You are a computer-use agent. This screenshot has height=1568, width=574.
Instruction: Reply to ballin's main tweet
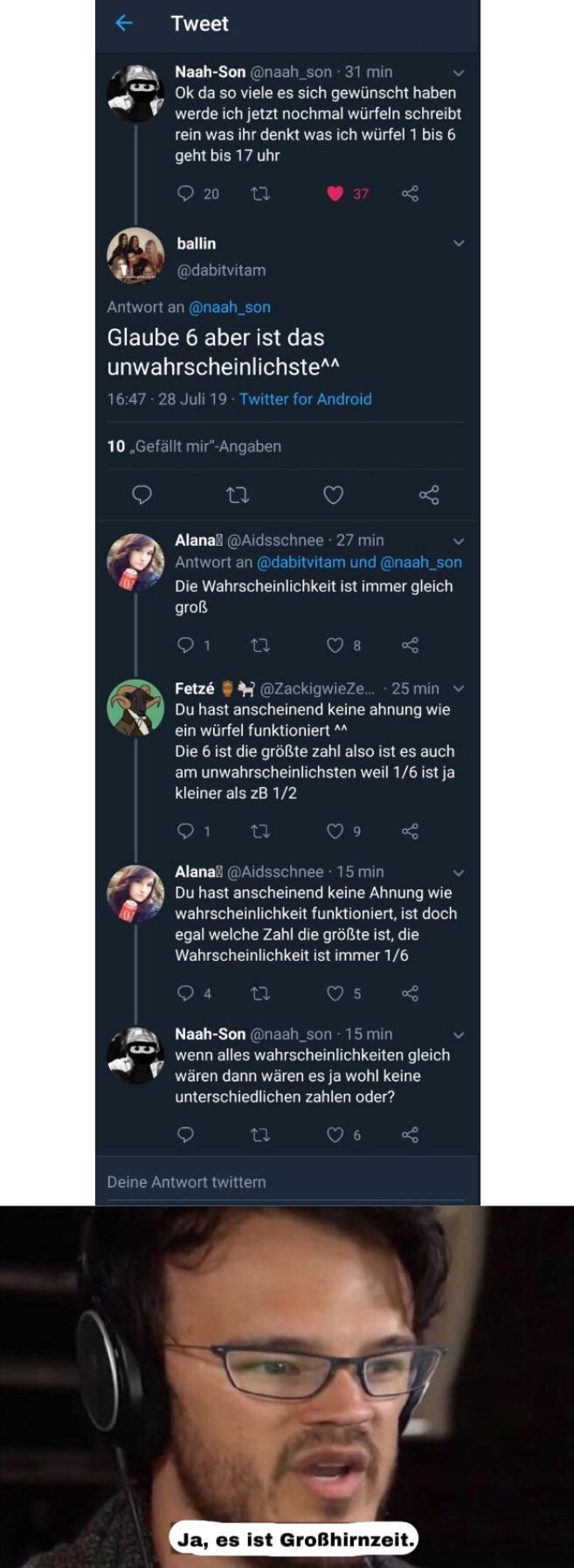point(142,495)
